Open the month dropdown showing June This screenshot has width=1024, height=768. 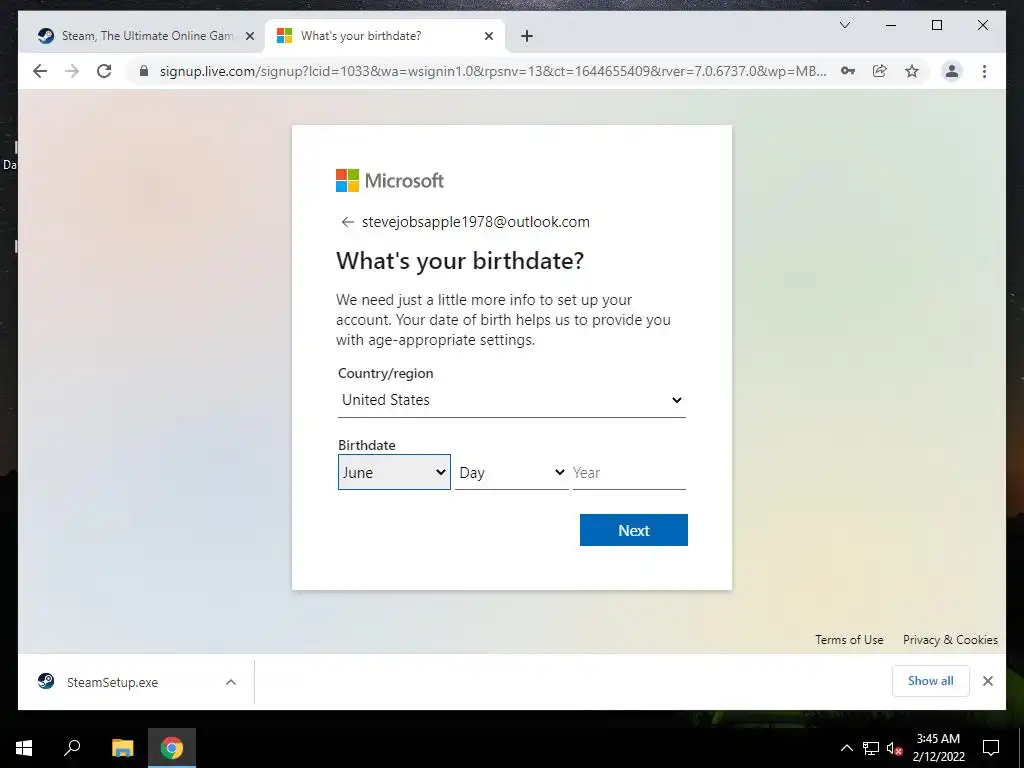click(394, 472)
